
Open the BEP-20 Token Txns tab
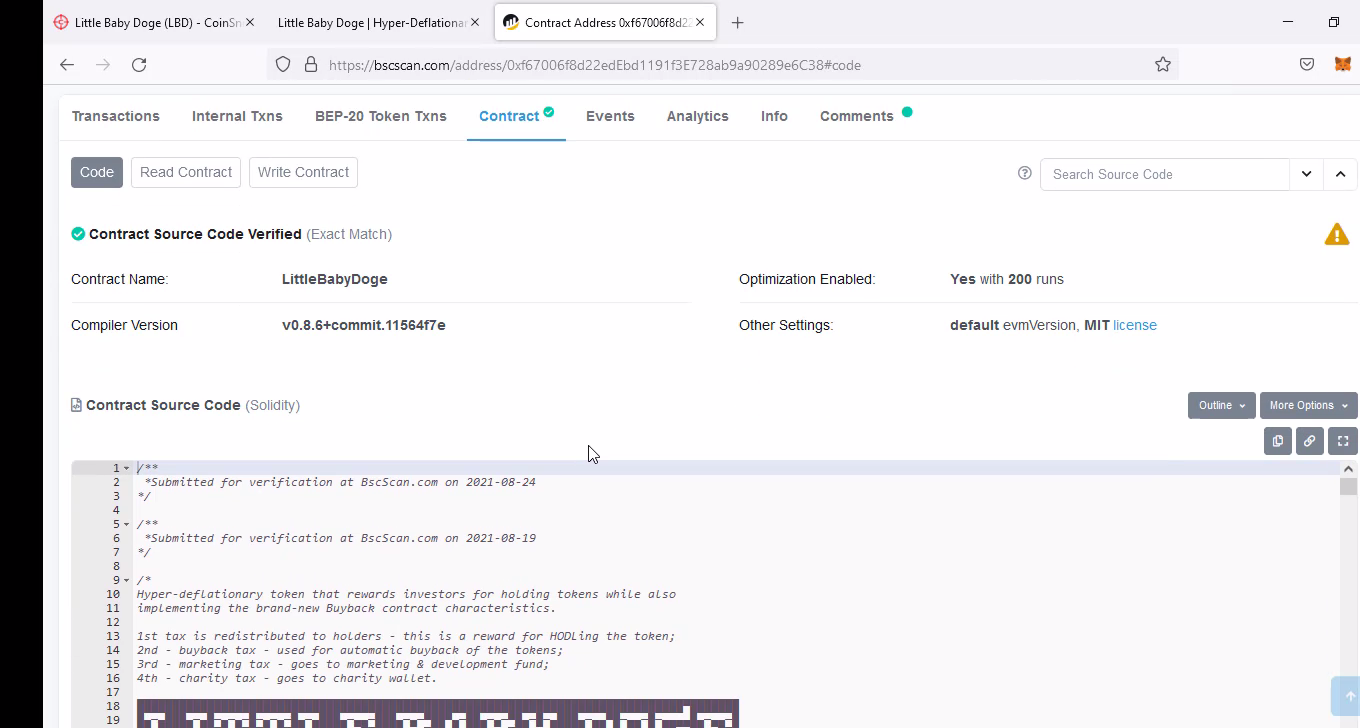(x=380, y=116)
